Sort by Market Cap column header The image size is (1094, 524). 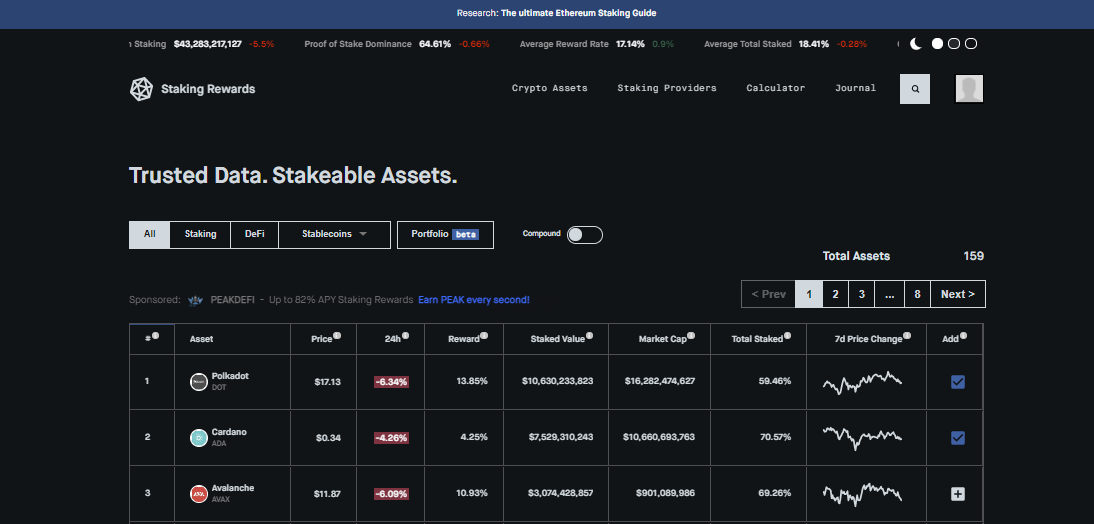[x=663, y=339]
